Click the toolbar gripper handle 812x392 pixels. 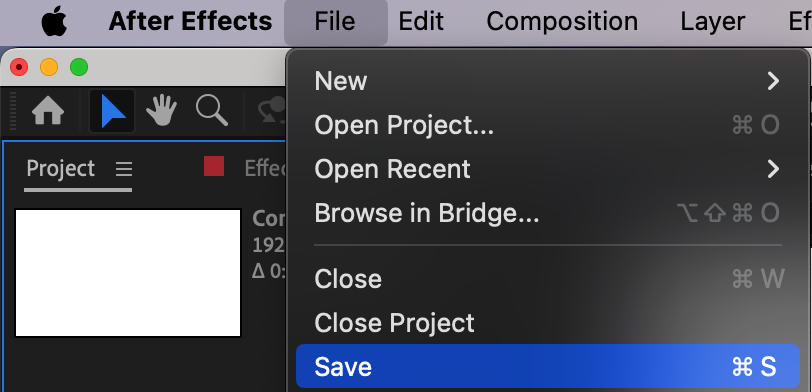(x=13, y=111)
